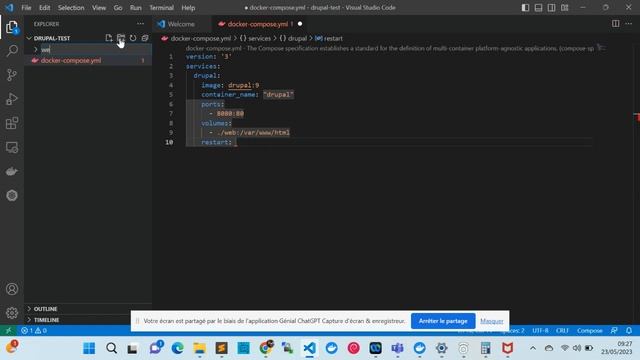This screenshot has height=360, width=640.
Task: Open the Run and Debug view
Action: (12, 99)
